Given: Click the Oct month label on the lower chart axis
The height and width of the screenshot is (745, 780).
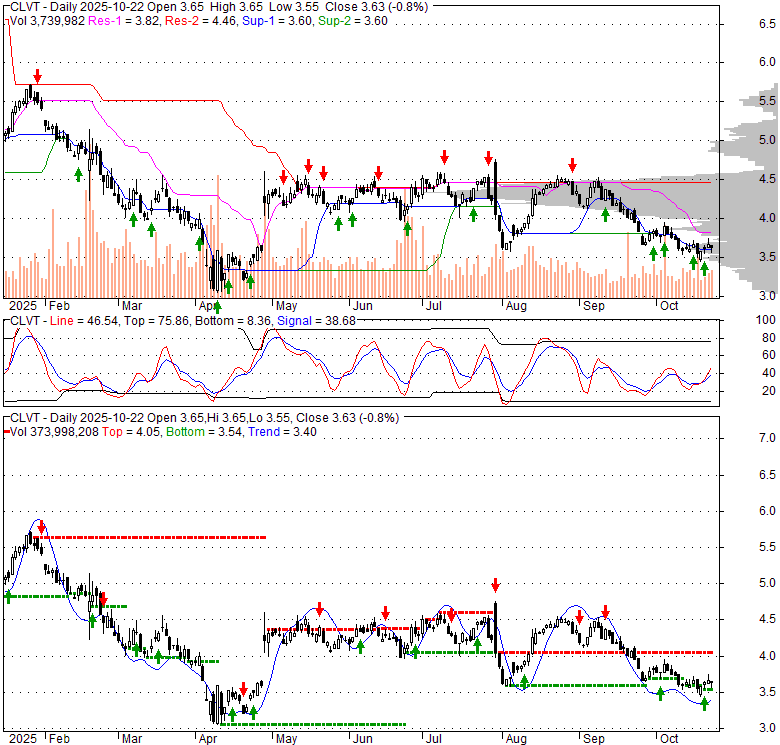Looking at the screenshot, I should click(x=669, y=739).
